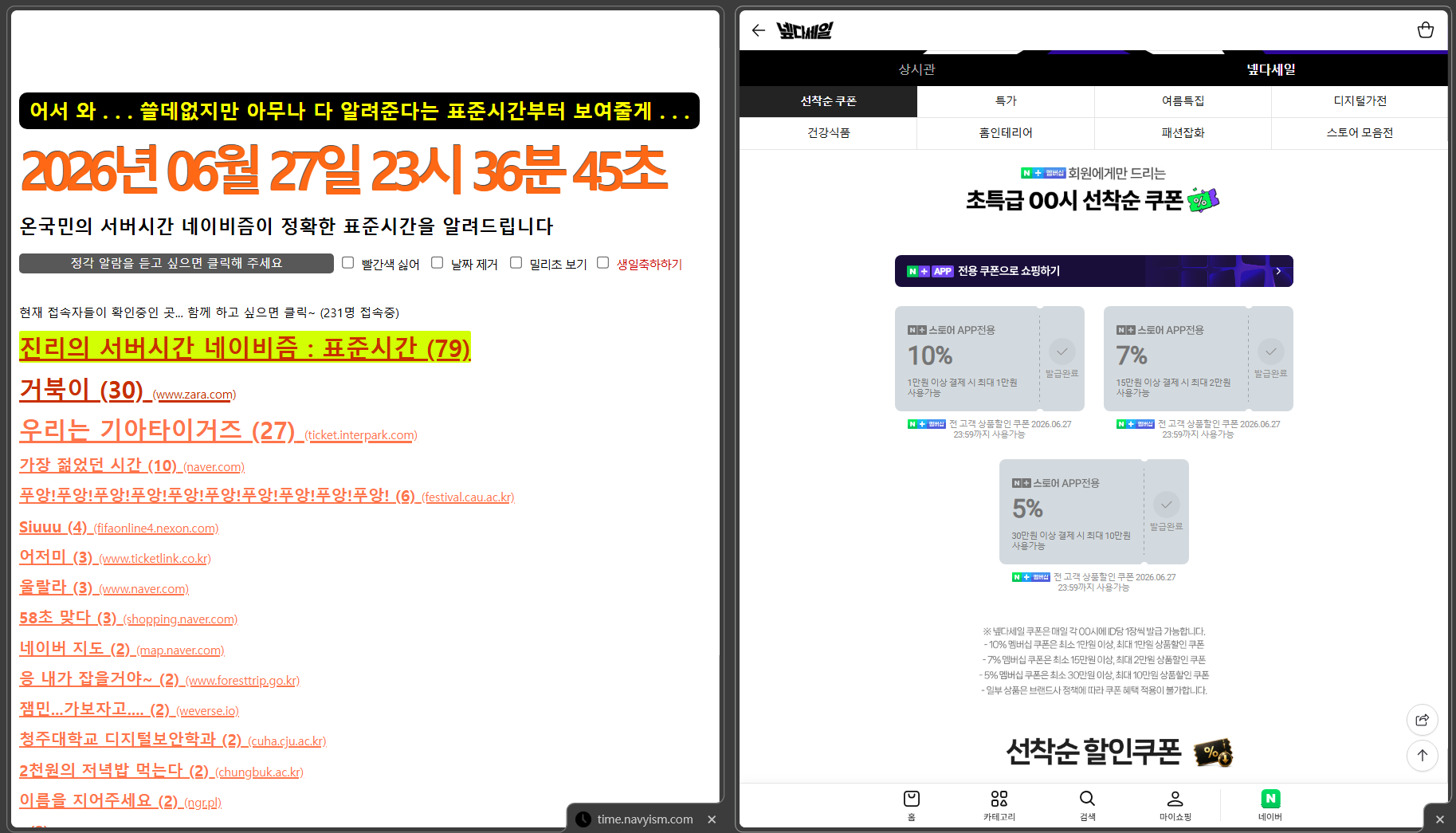Viewport: 1456px width, 833px height.
Task: Click the check icon on the 7% coupon
Action: tap(1270, 352)
